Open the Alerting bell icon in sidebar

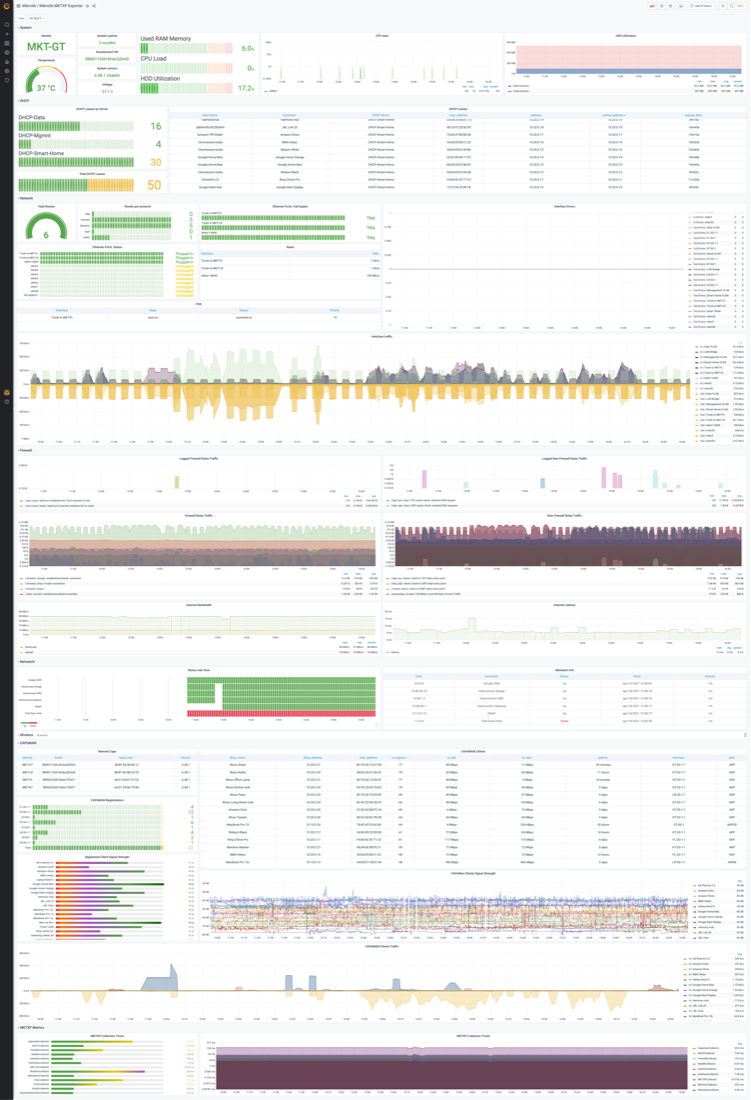[7, 62]
